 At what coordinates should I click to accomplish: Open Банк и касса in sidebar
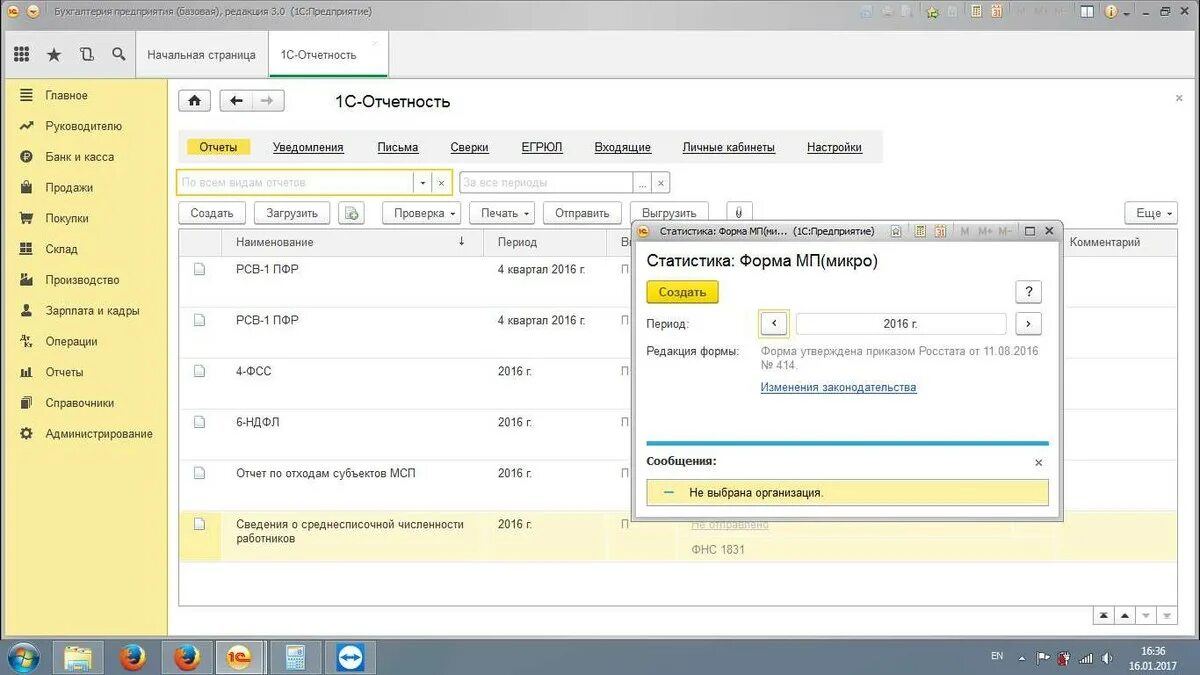tap(80, 157)
